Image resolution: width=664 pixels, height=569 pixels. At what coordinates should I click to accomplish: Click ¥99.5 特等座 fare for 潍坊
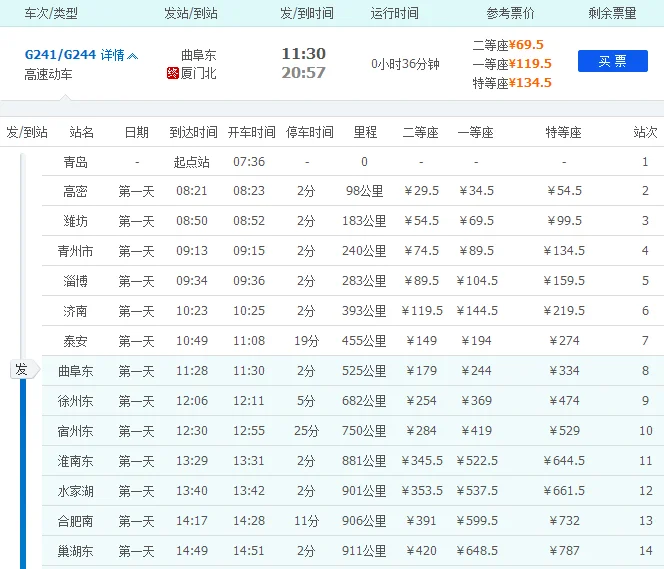pos(564,221)
